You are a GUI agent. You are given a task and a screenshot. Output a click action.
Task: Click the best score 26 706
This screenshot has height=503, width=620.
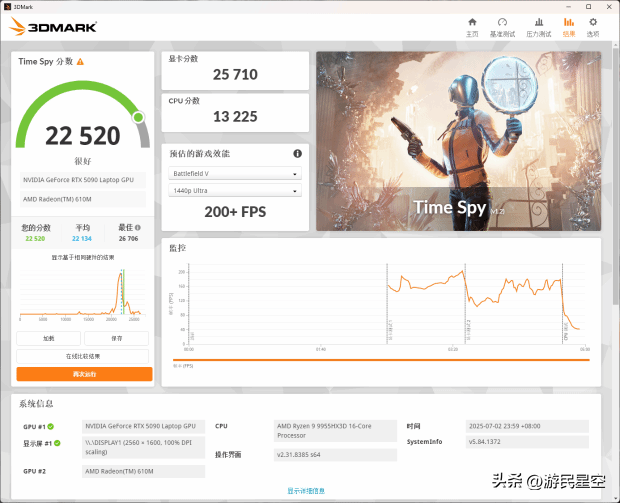[x=129, y=238]
